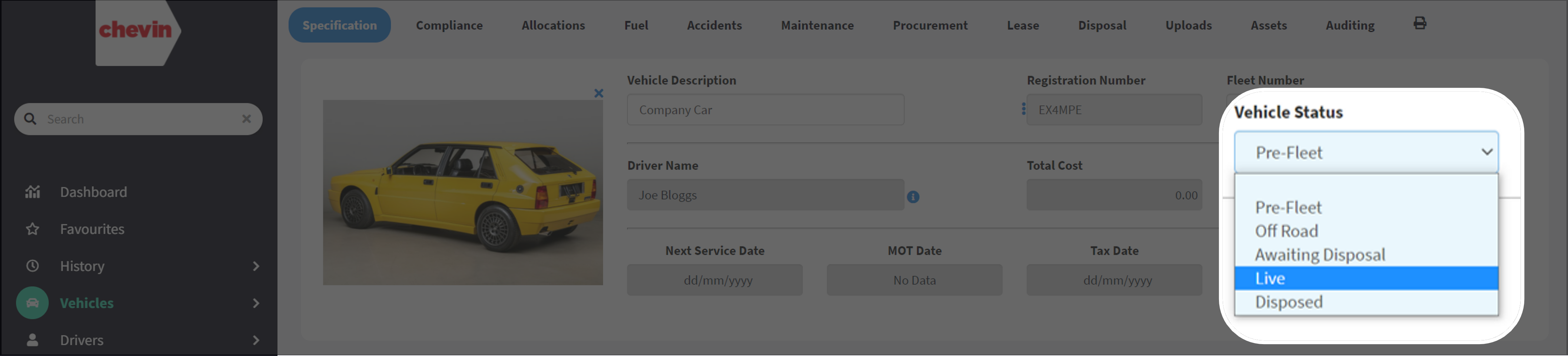Open the Accidents tab
This screenshot has width=1568, height=356.
coord(715,25)
